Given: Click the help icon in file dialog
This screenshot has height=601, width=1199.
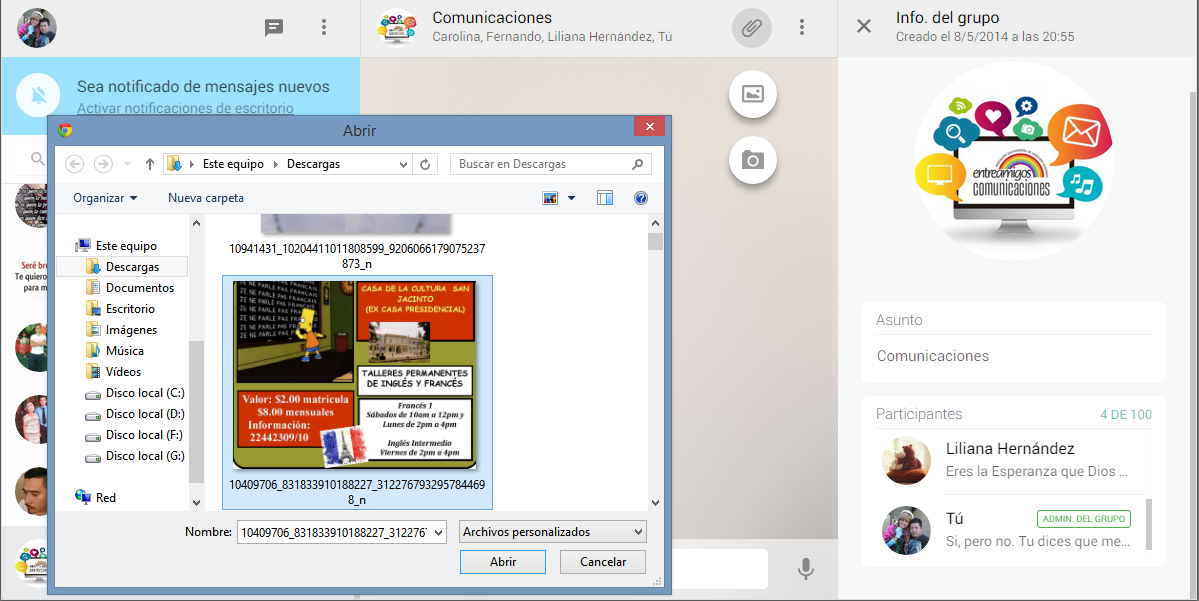Looking at the screenshot, I should pos(641,198).
